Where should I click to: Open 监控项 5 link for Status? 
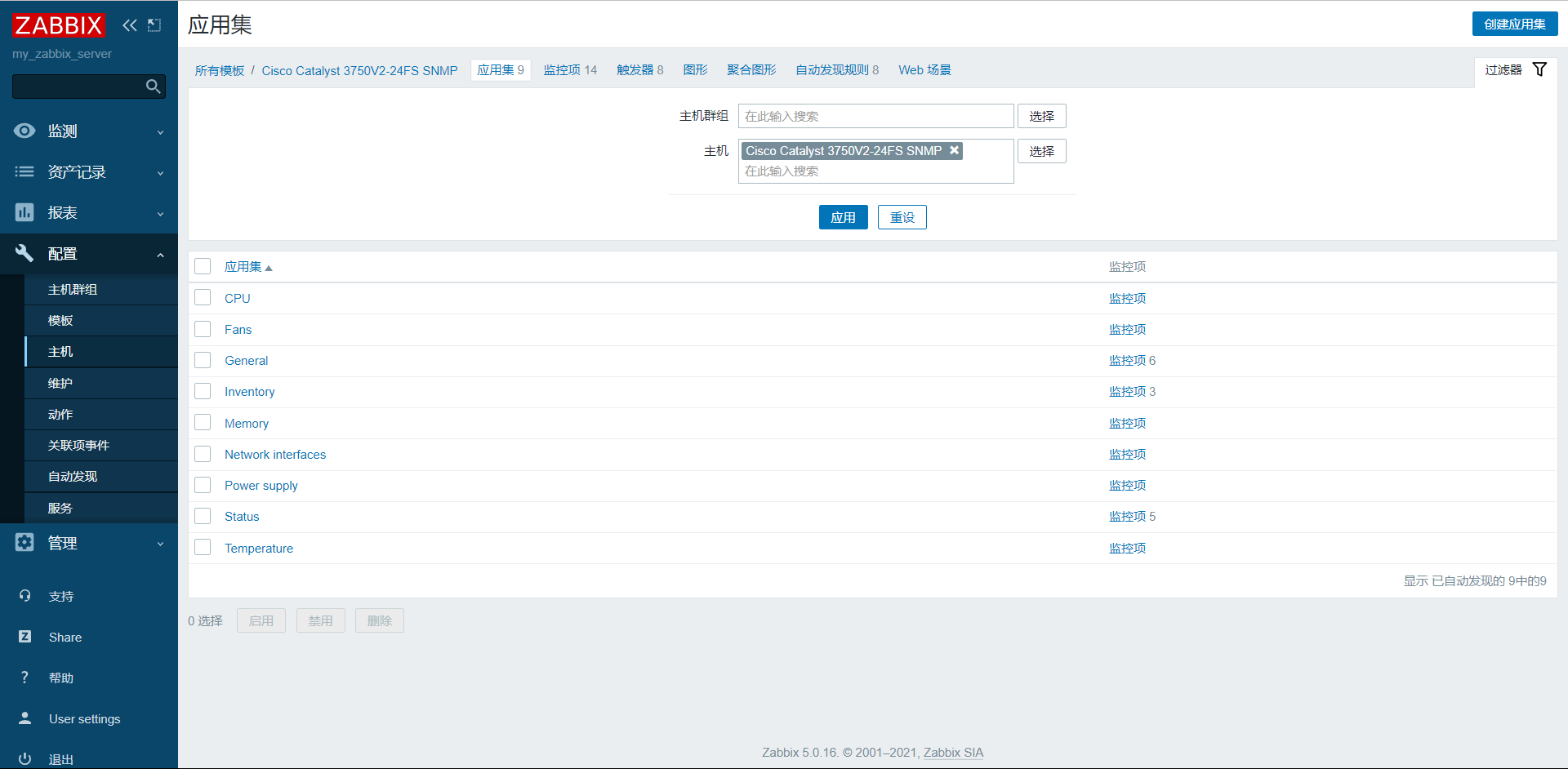(1132, 517)
